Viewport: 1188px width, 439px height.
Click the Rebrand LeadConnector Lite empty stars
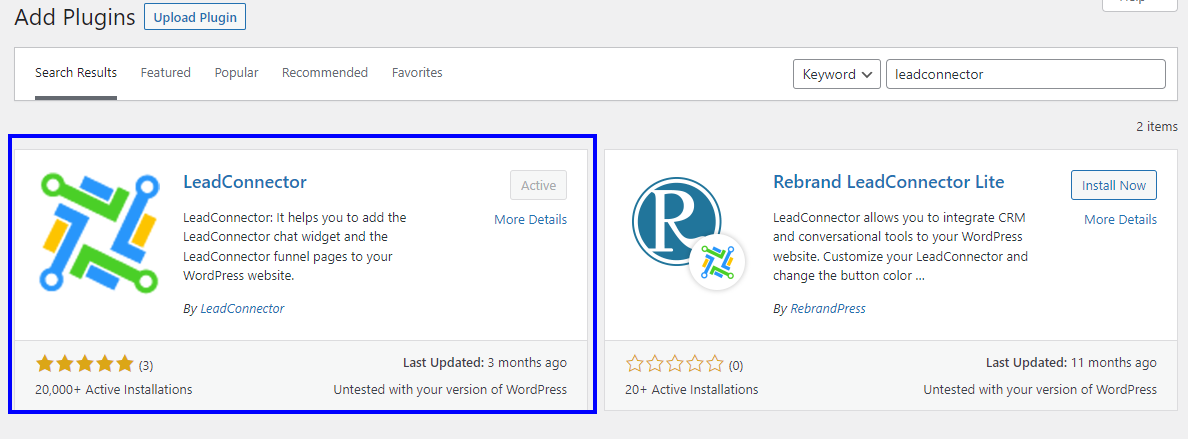click(x=674, y=364)
